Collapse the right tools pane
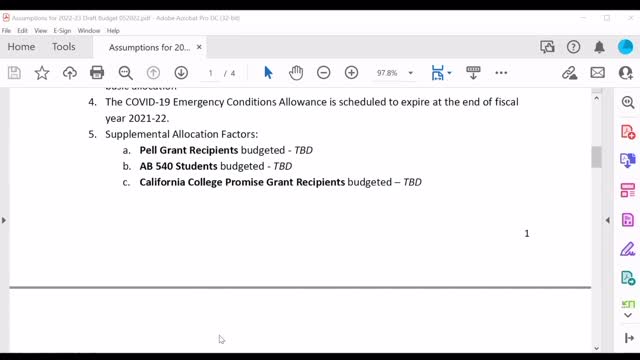The height and width of the screenshot is (360, 640). click(607, 220)
